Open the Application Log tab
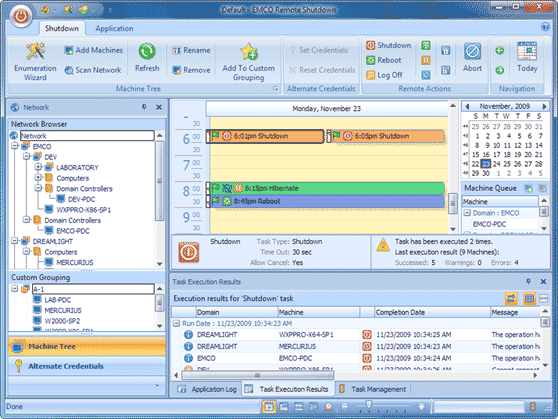The image size is (558, 419). (207, 389)
